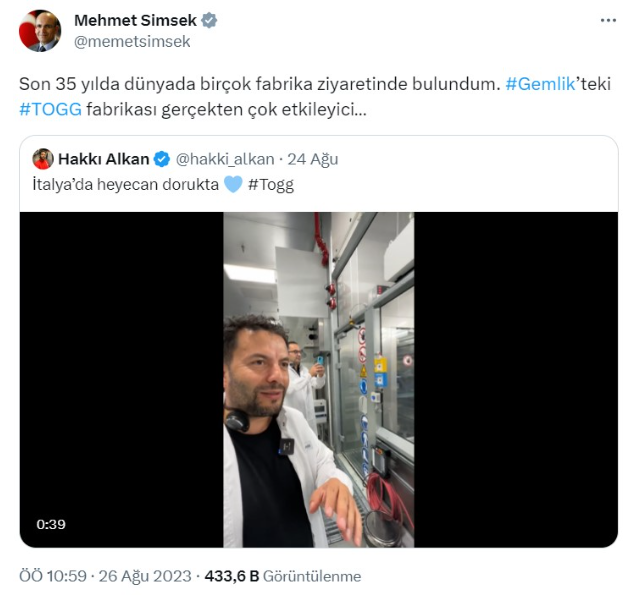View the 433,6 B Görüntülenme count
The width and height of the screenshot is (630, 598).
pyautogui.click(x=282, y=576)
